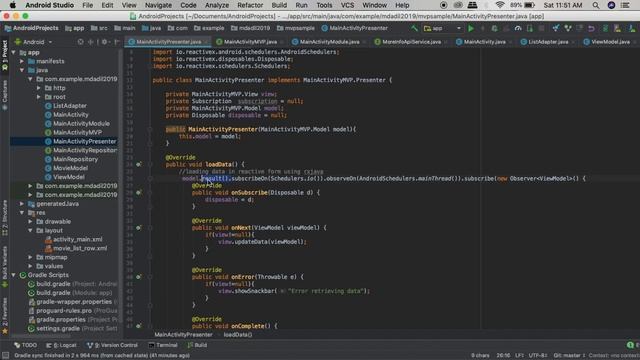The width and height of the screenshot is (640, 360).
Task: Open movie_list_row.xml layout file
Action: pos(80,249)
